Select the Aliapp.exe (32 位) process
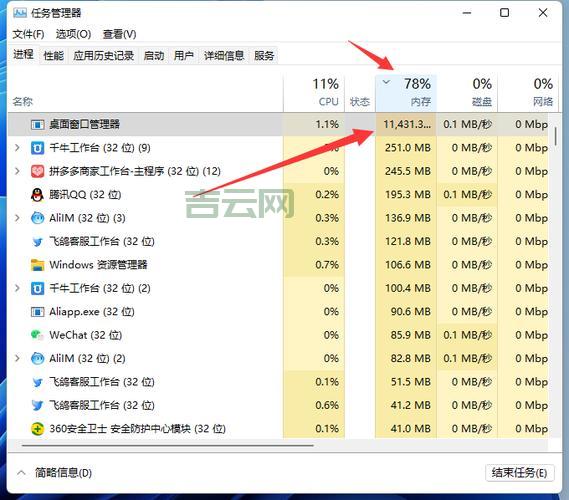Viewport: 569px width, 500px height. pyautogui.click(x=278, y=312)
